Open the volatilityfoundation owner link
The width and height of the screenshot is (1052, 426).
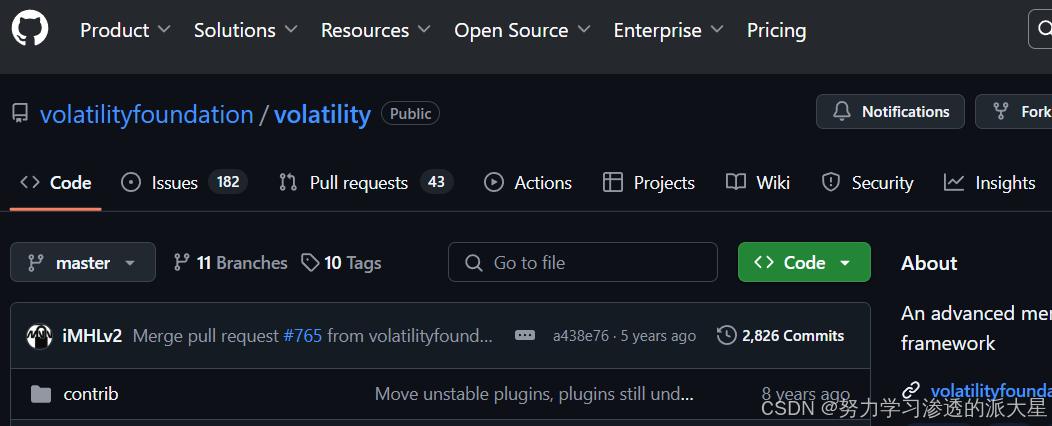click(x=146, y=114)
